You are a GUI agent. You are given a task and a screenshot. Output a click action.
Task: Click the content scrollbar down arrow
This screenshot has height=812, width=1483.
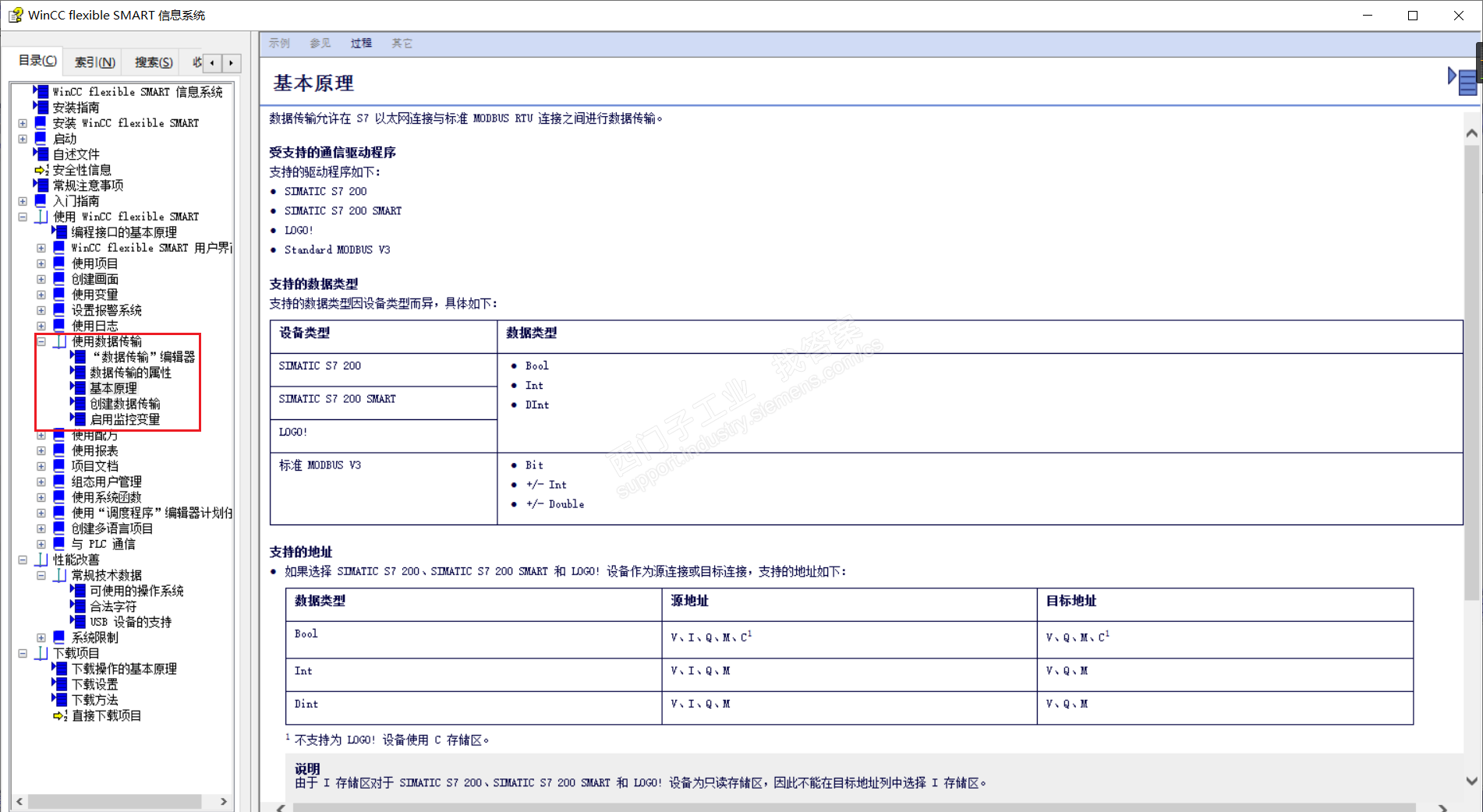click(x=1471, y=781)
